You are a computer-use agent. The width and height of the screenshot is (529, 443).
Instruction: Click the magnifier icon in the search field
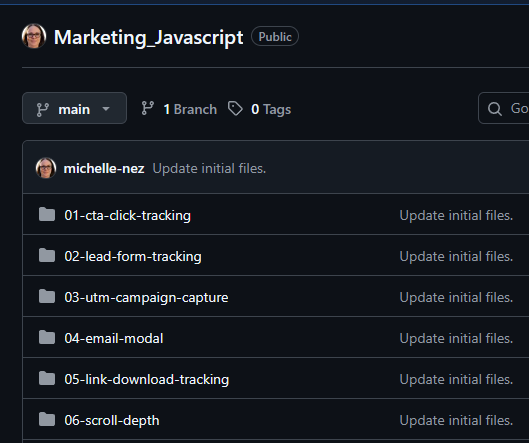(x=495, y=109)
